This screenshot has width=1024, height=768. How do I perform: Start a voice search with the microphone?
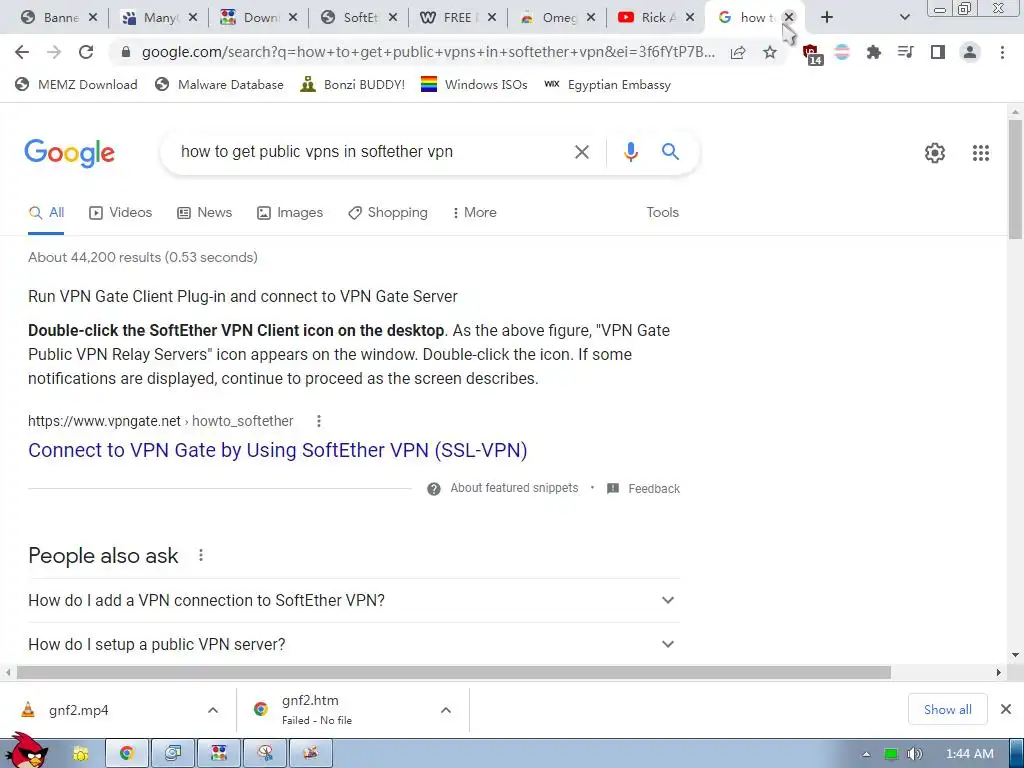[631, 152]
